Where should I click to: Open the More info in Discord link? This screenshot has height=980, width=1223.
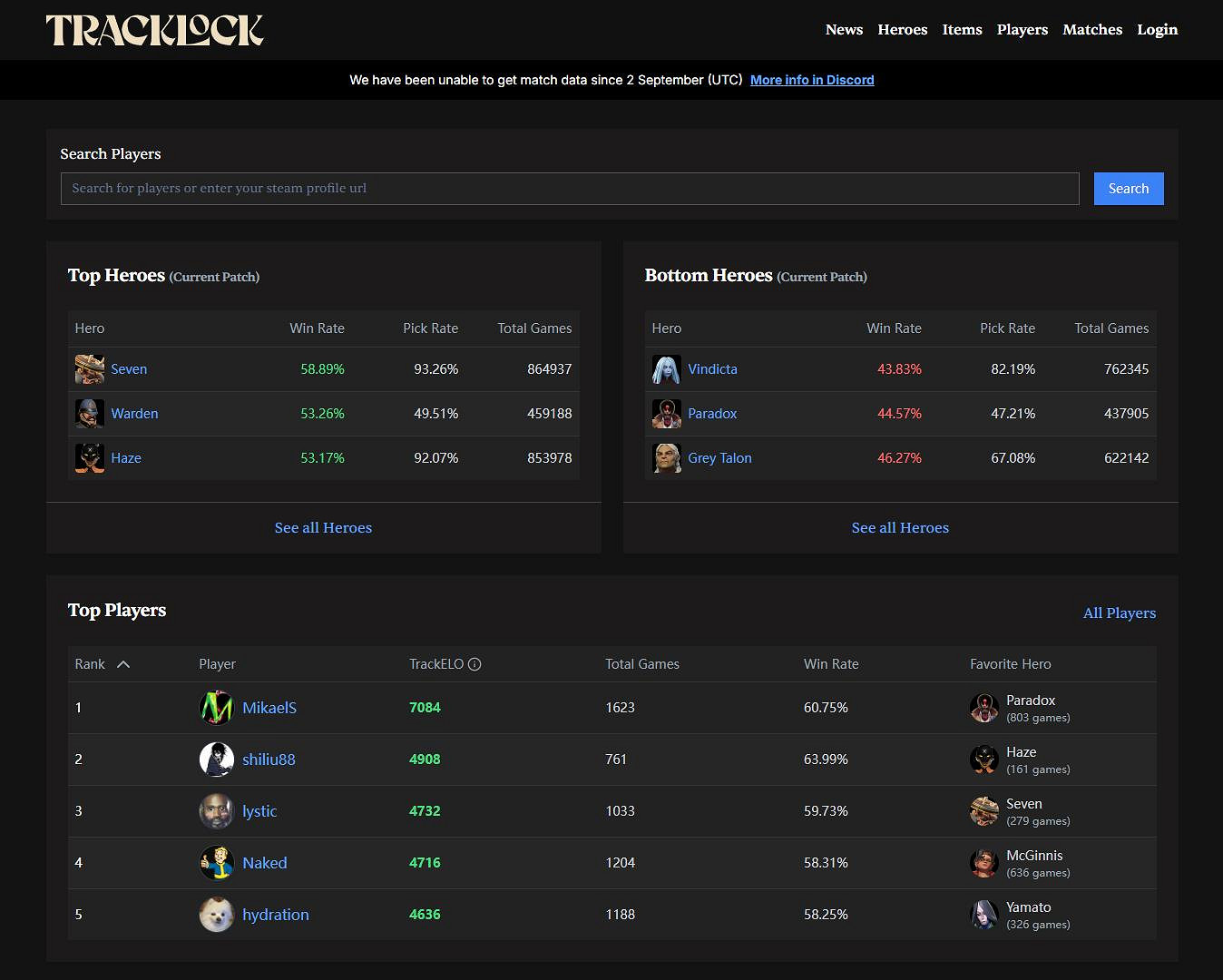(812, 80)
